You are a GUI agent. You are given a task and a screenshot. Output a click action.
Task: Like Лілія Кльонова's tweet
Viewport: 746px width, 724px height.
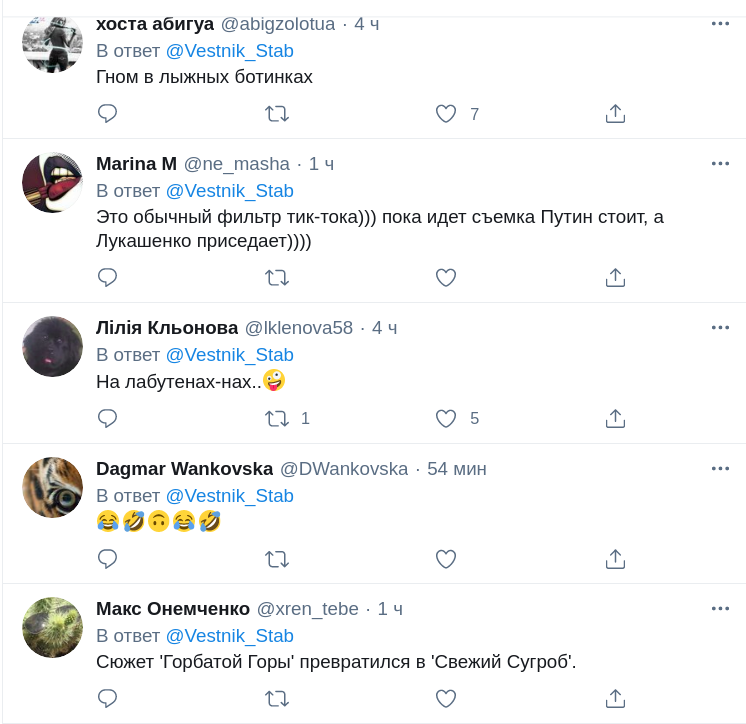tap(446, 418)
